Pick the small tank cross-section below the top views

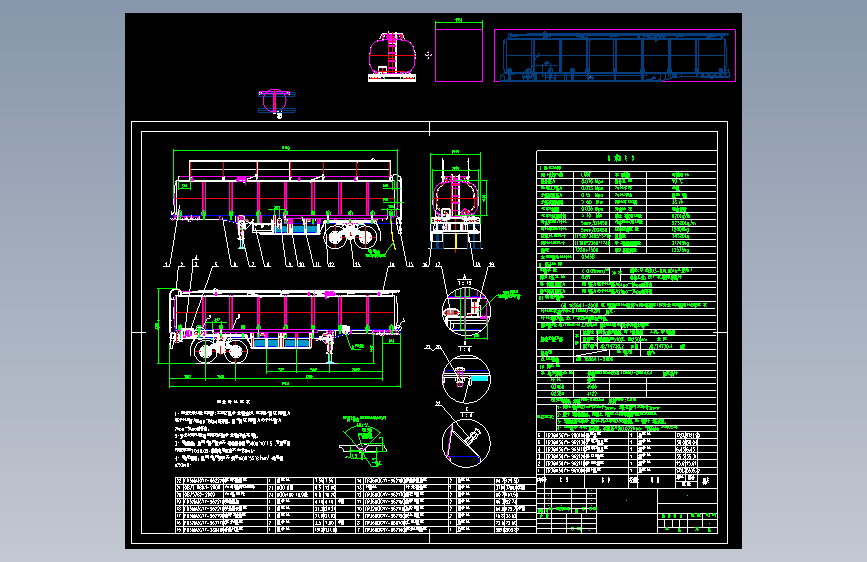(x=276, y=103)
